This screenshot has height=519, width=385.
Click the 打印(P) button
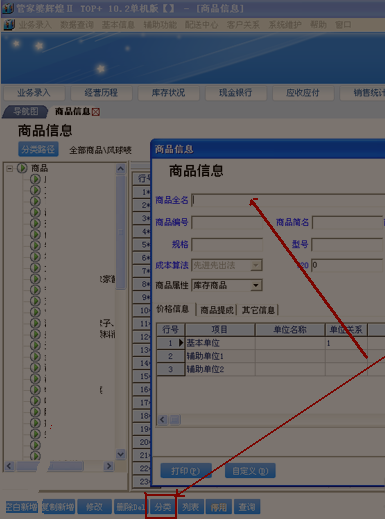[x=186, y=471]
